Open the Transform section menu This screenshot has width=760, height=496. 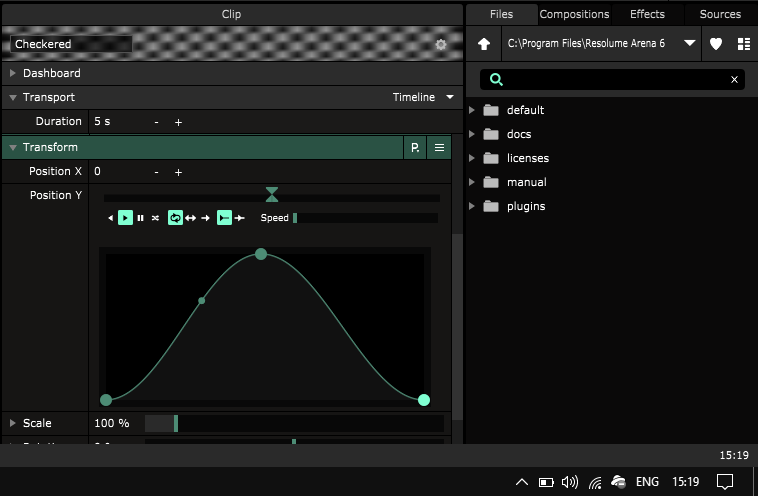[439, 148]
